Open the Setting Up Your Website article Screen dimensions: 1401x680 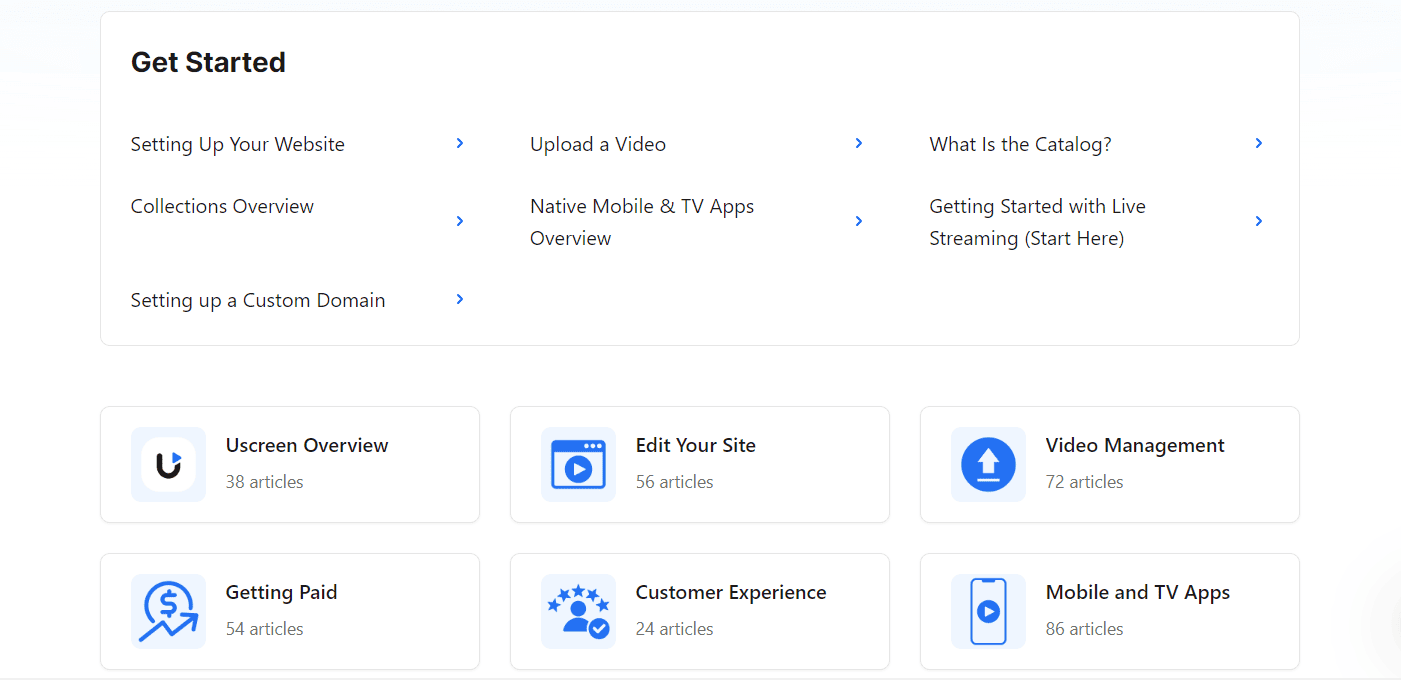point(238,145)
